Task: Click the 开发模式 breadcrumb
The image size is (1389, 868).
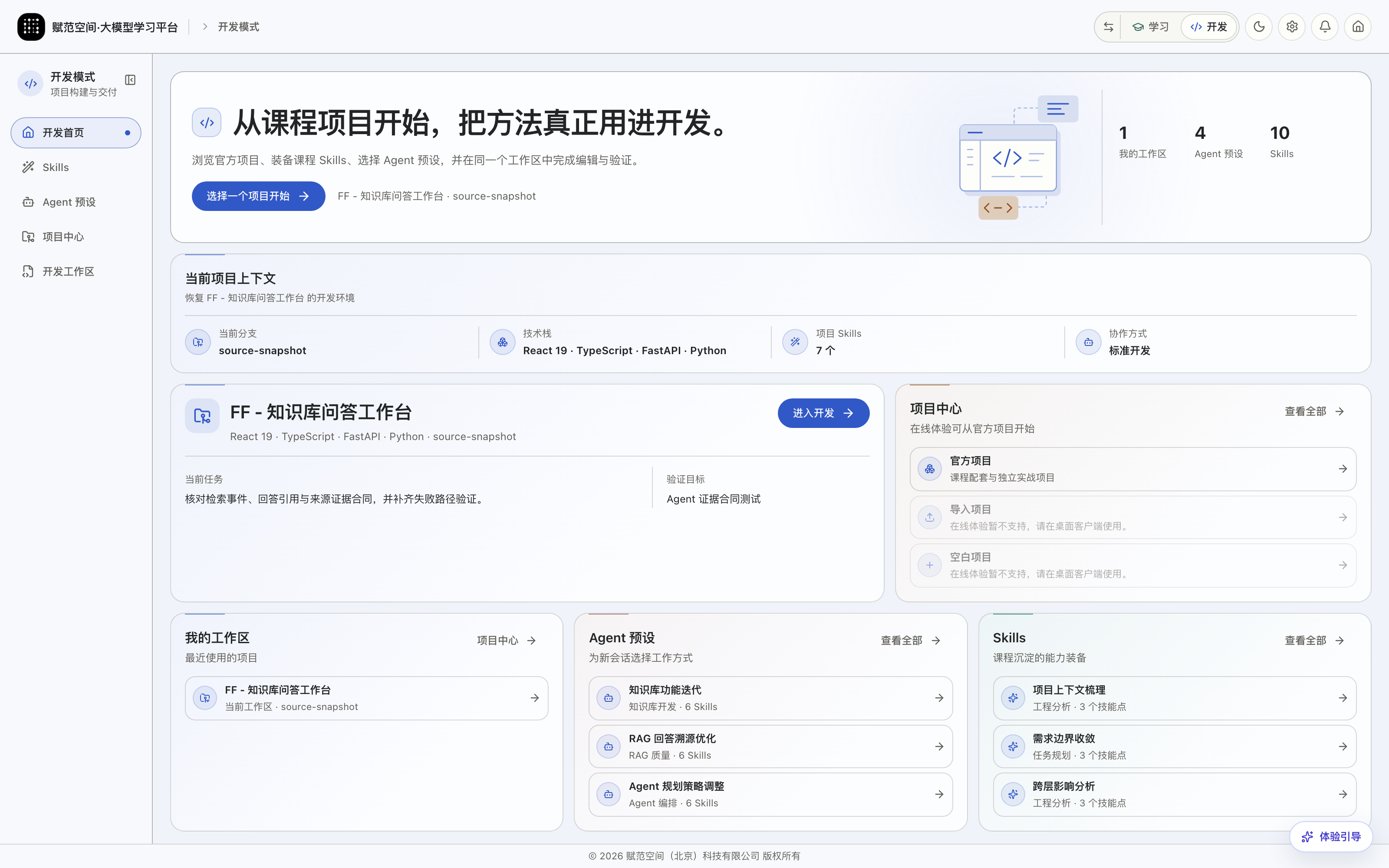Action: pyautogui.click(x=238, y=27)
